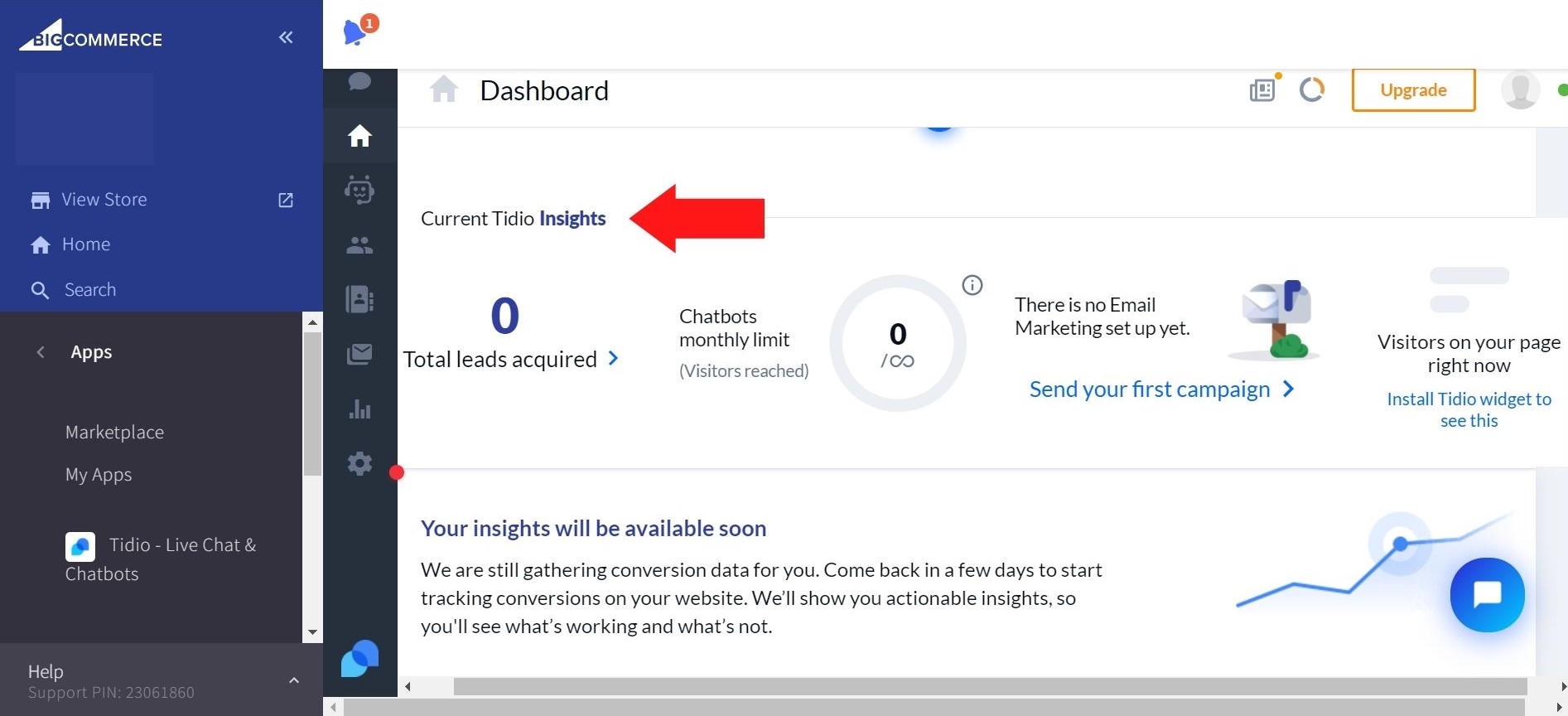Click the horizontal scrollbar of dashboard
The image size is (1568, 716).
(x=989, y=686)
